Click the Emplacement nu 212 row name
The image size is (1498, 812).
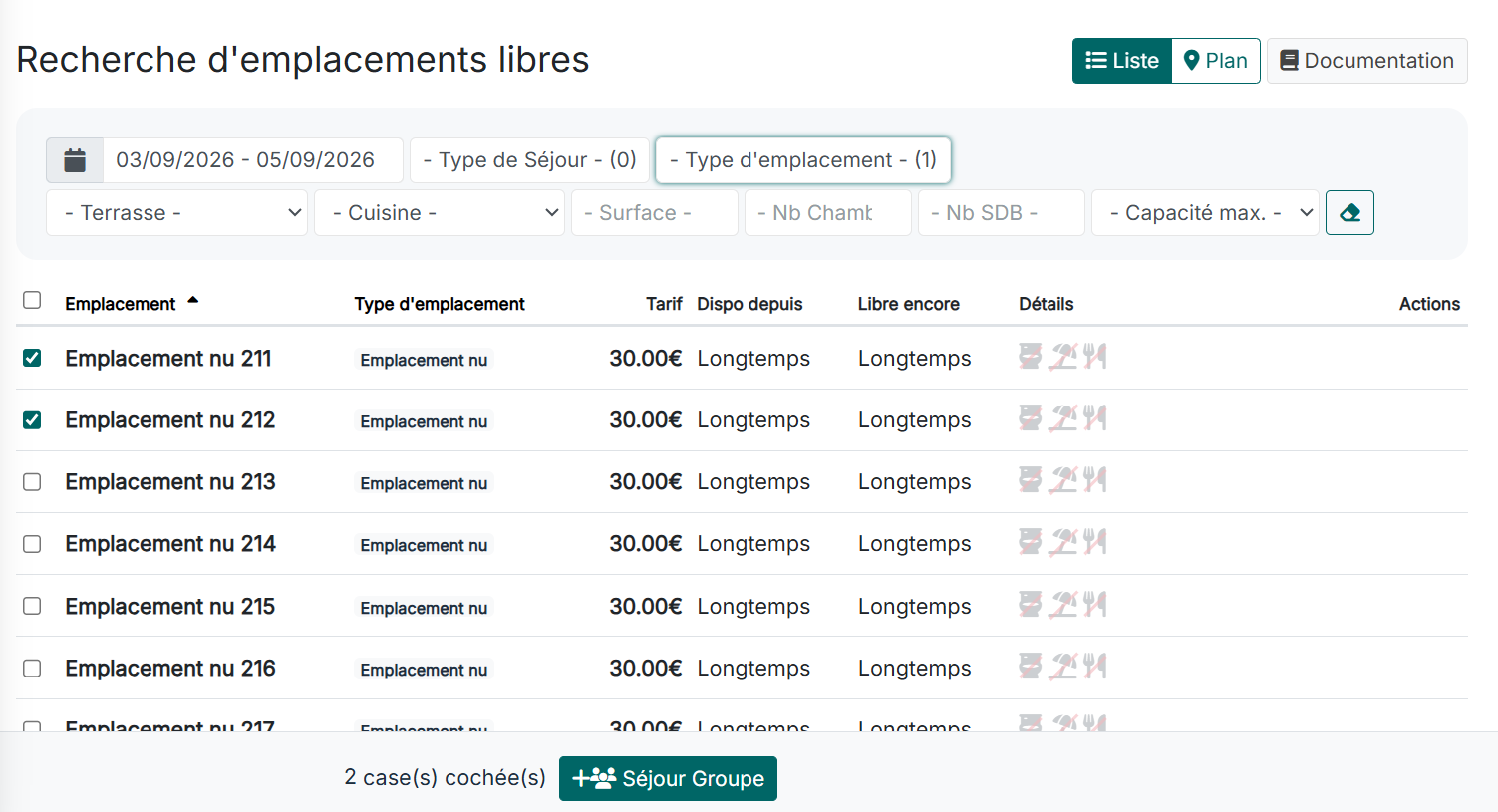point(170,420)
